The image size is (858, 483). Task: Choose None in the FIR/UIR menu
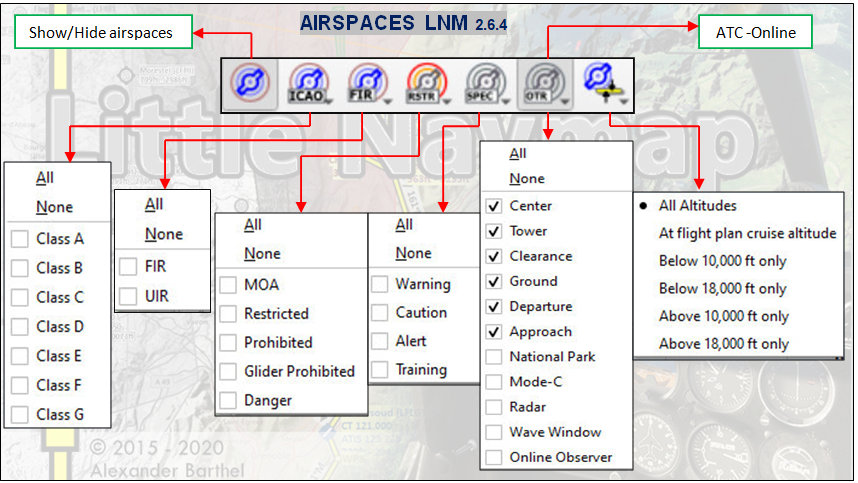click(164, 234)
